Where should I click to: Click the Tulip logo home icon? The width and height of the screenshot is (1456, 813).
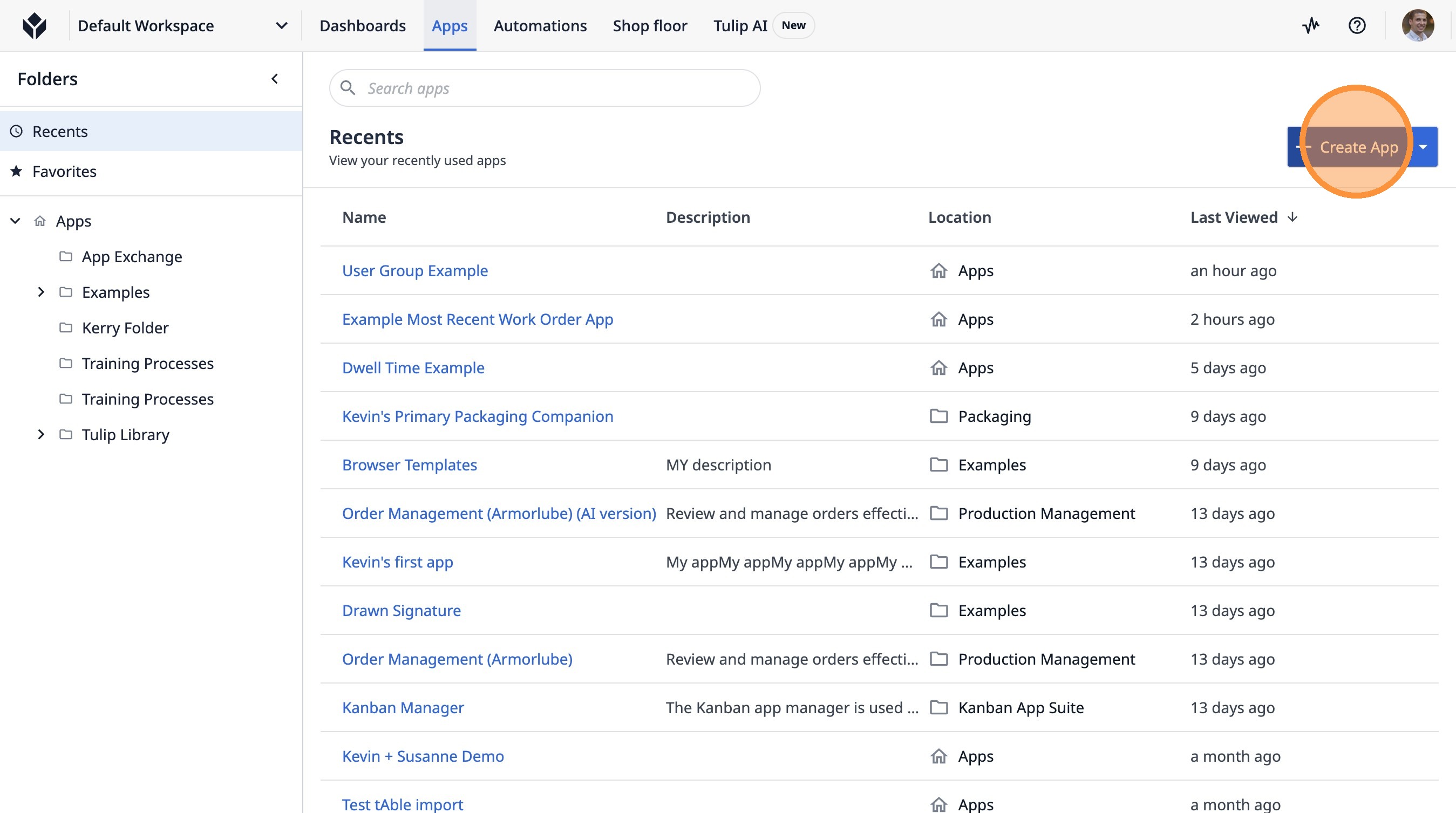[35, 26]
